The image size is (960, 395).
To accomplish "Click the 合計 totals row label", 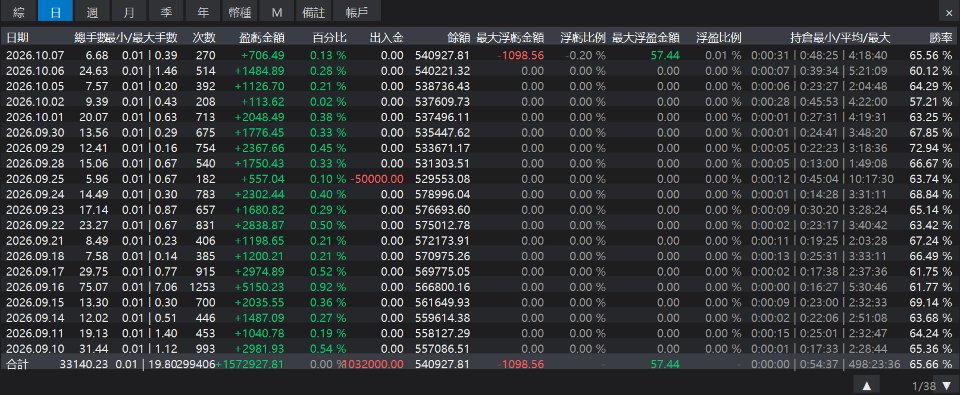I will point(18,364).
